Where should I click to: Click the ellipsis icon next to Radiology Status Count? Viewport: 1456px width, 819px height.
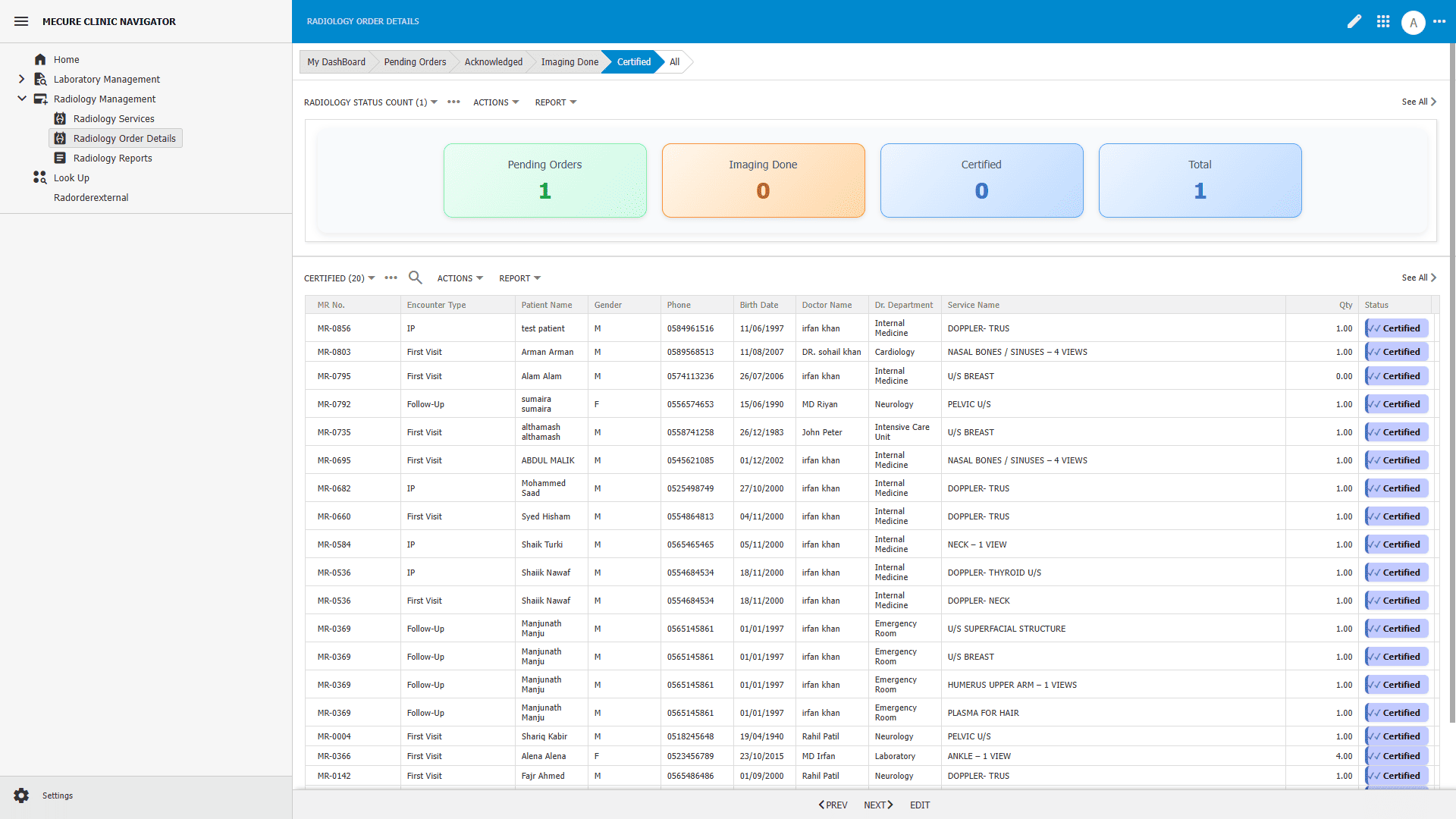453,102
